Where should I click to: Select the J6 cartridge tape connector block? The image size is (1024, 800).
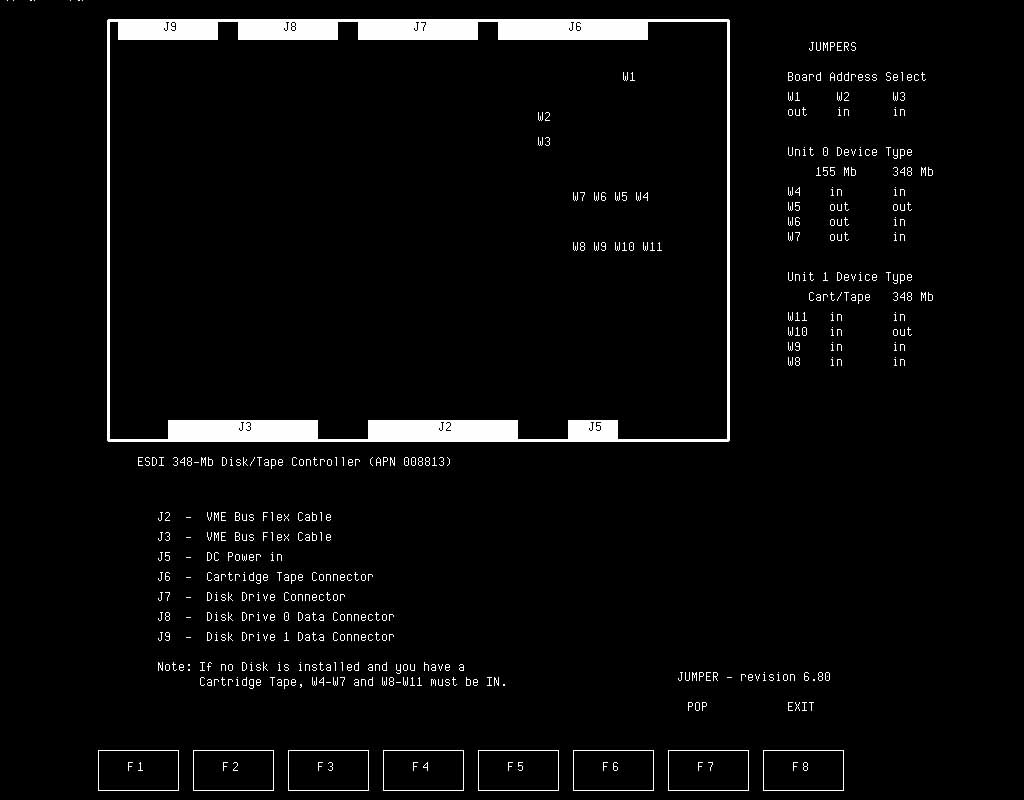573,29
